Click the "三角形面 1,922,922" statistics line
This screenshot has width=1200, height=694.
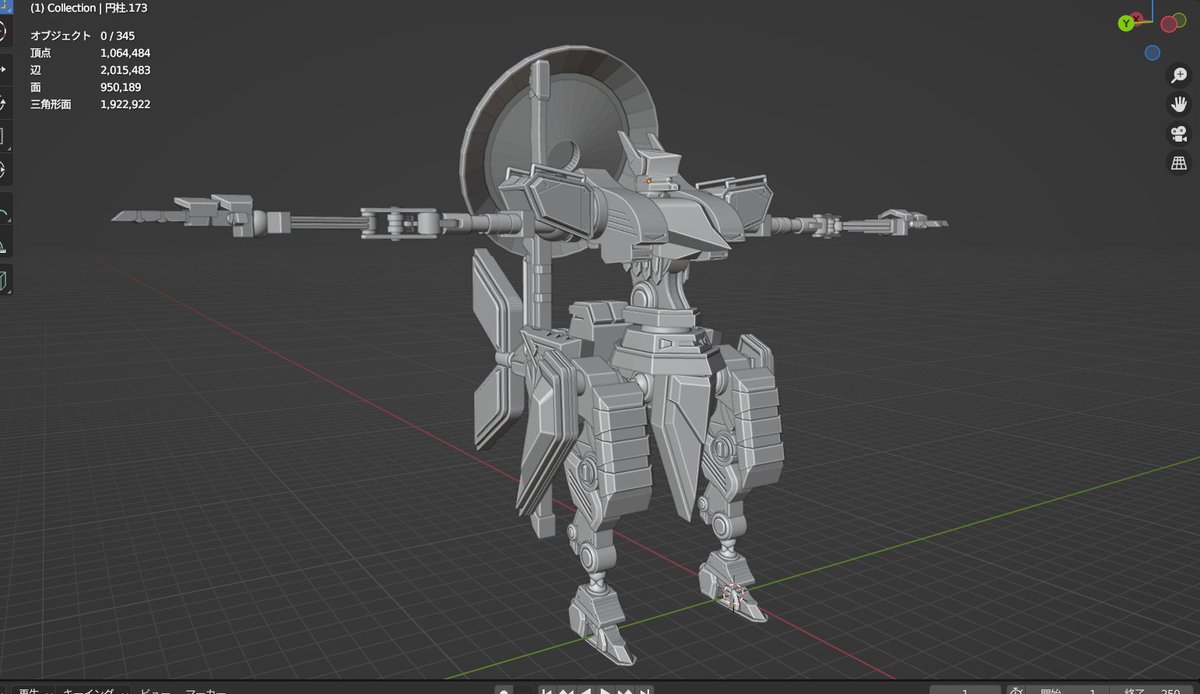coord(90,103)
